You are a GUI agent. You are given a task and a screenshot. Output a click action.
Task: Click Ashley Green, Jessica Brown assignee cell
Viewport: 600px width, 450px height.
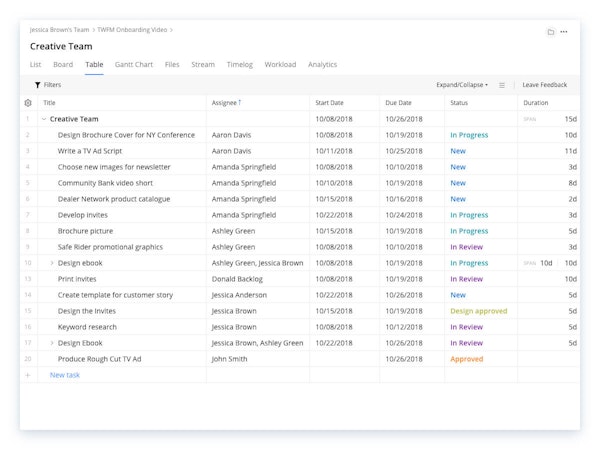(258, 263)
